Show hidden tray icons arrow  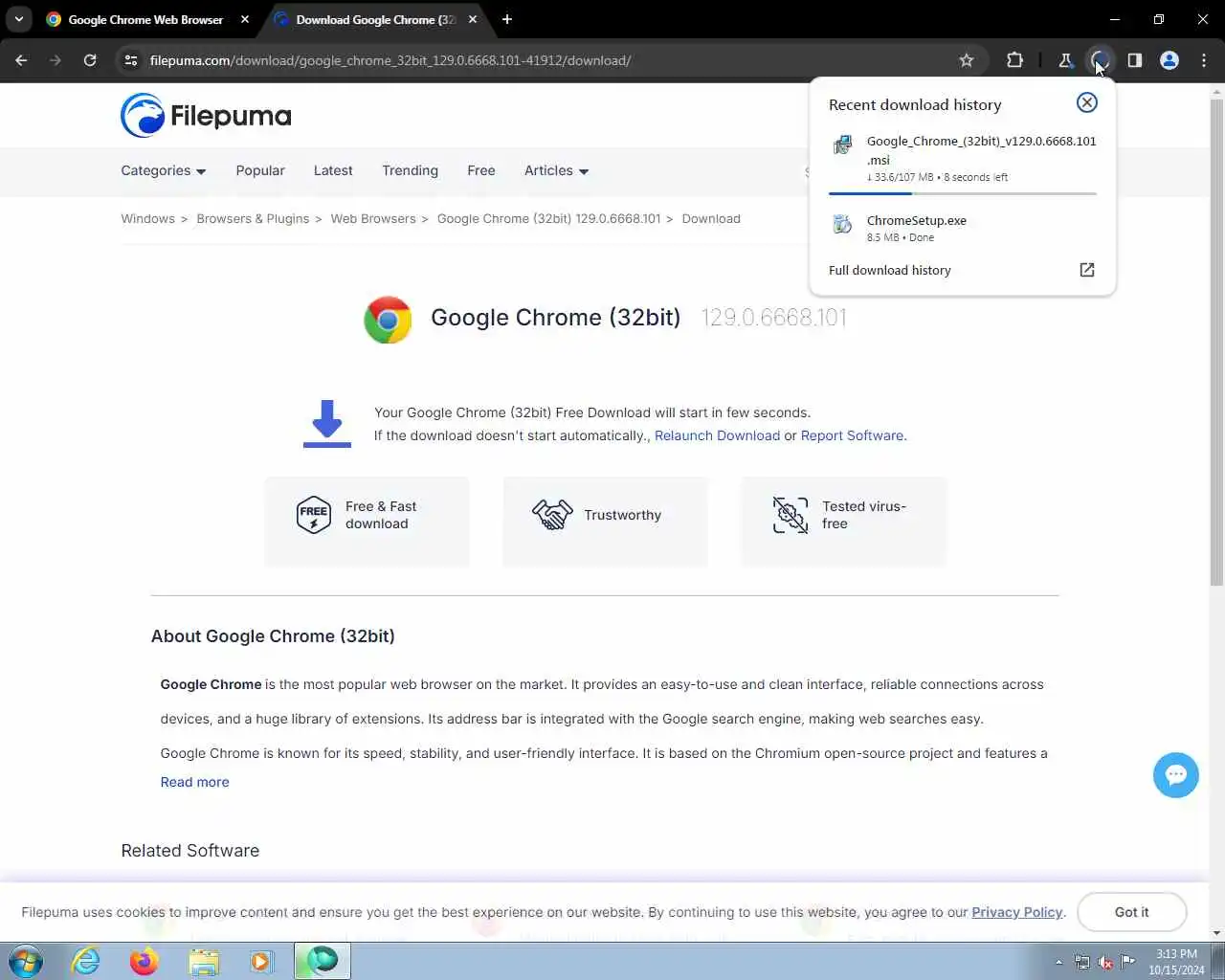(1058, 962)
